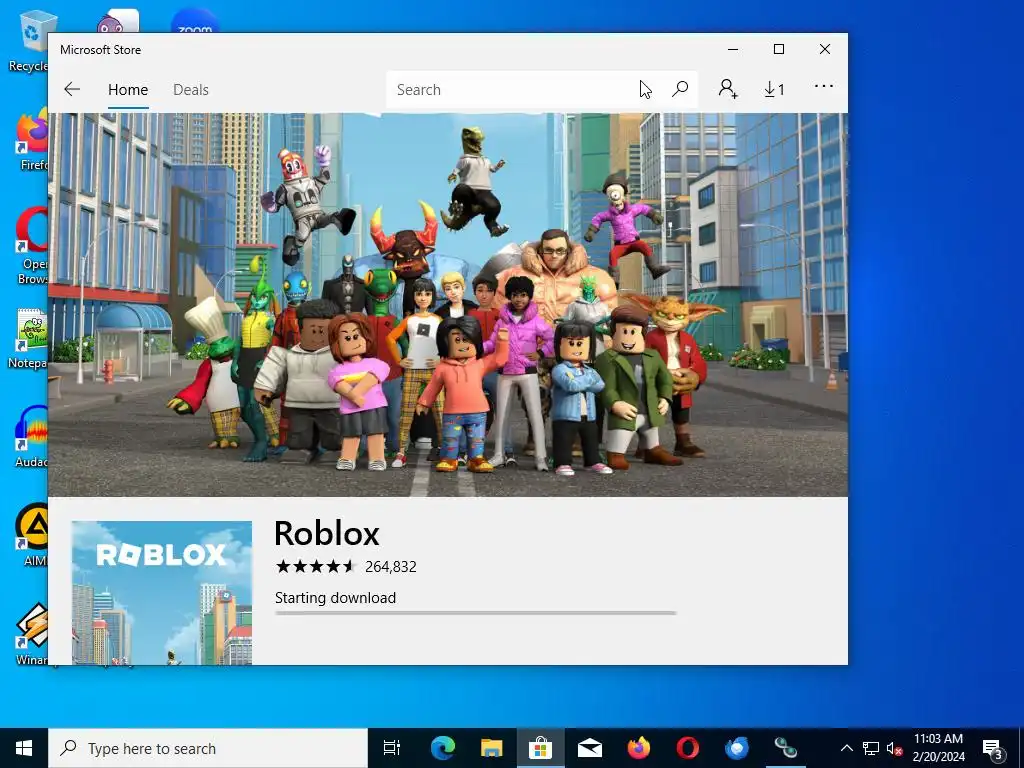Select the Winamp desktop shortcut
1024x768 pixels.
31,633
